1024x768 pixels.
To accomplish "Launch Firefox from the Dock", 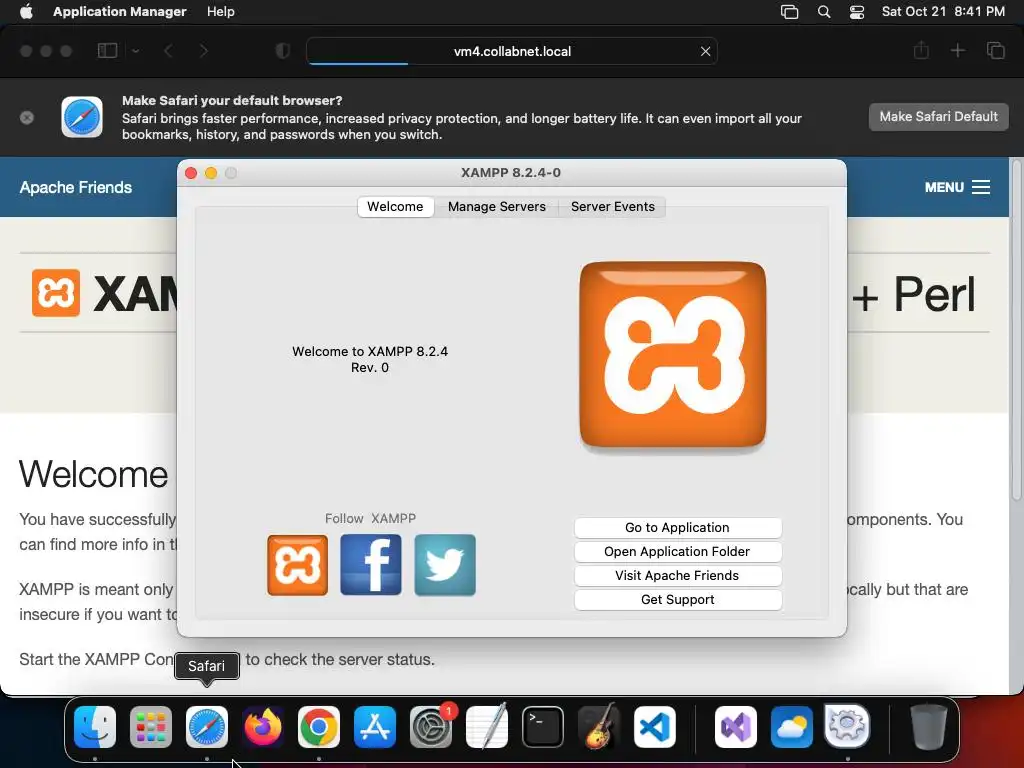I will 263,727.
